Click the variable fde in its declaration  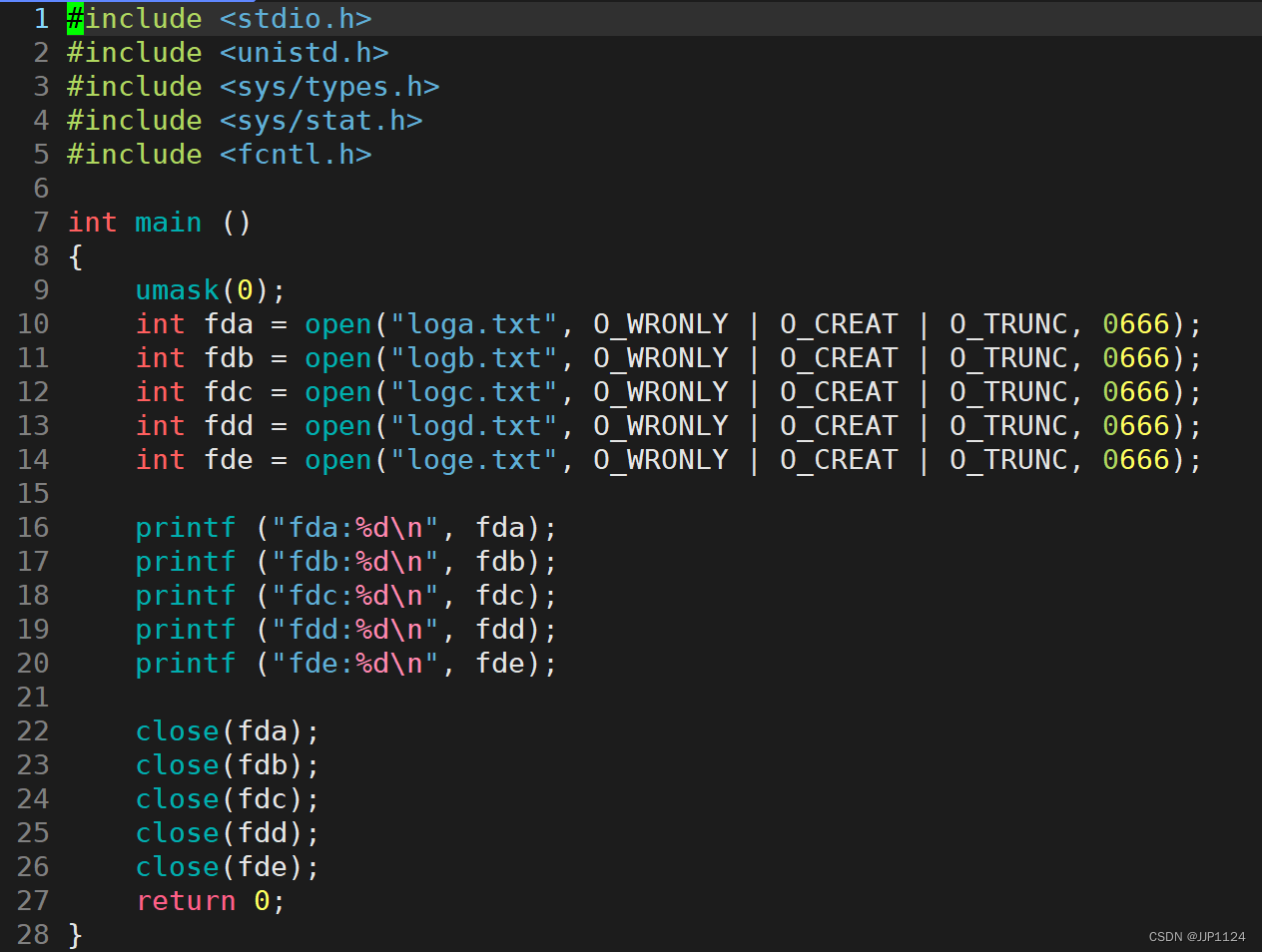tap(229, 460)
